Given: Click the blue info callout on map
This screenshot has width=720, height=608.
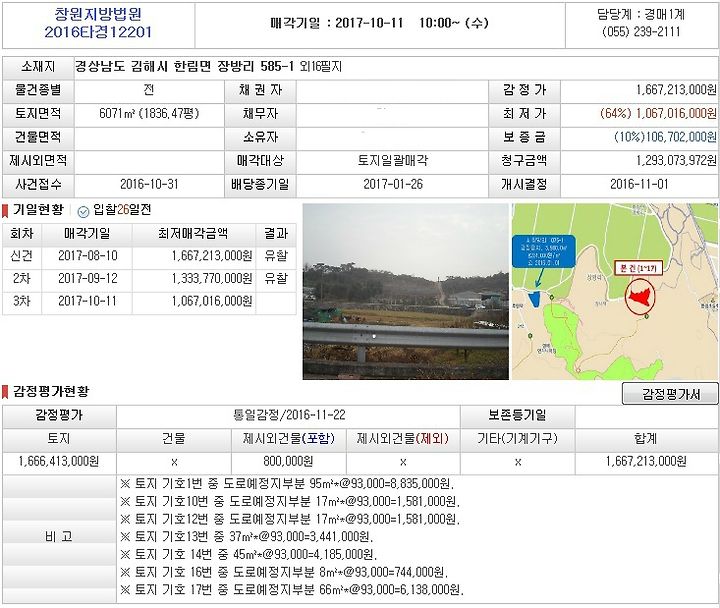Looking at the screenshot, I should point(544,251).
